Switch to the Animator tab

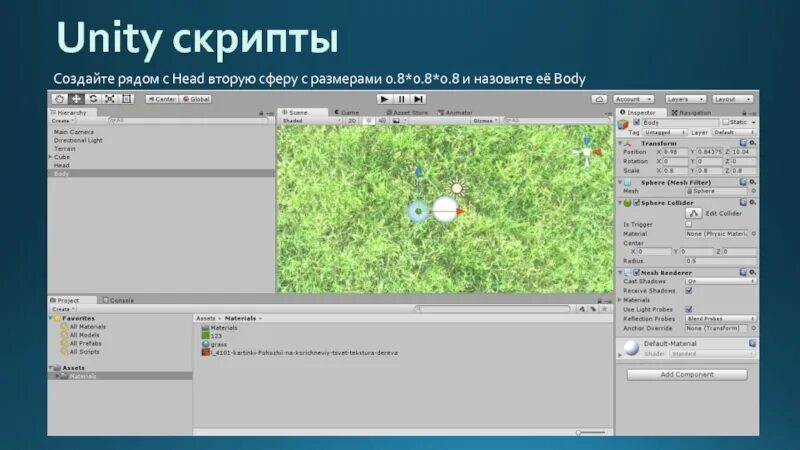pos(455,112)
